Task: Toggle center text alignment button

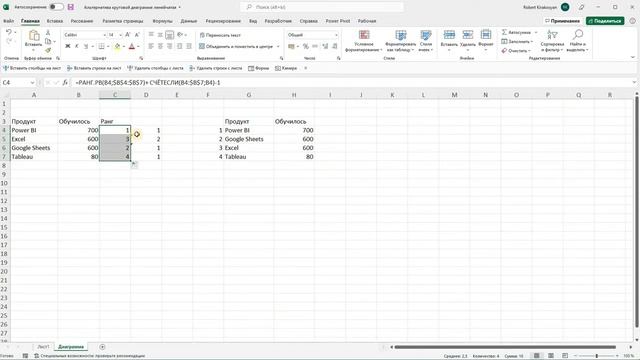Action: tap(160, 47)
